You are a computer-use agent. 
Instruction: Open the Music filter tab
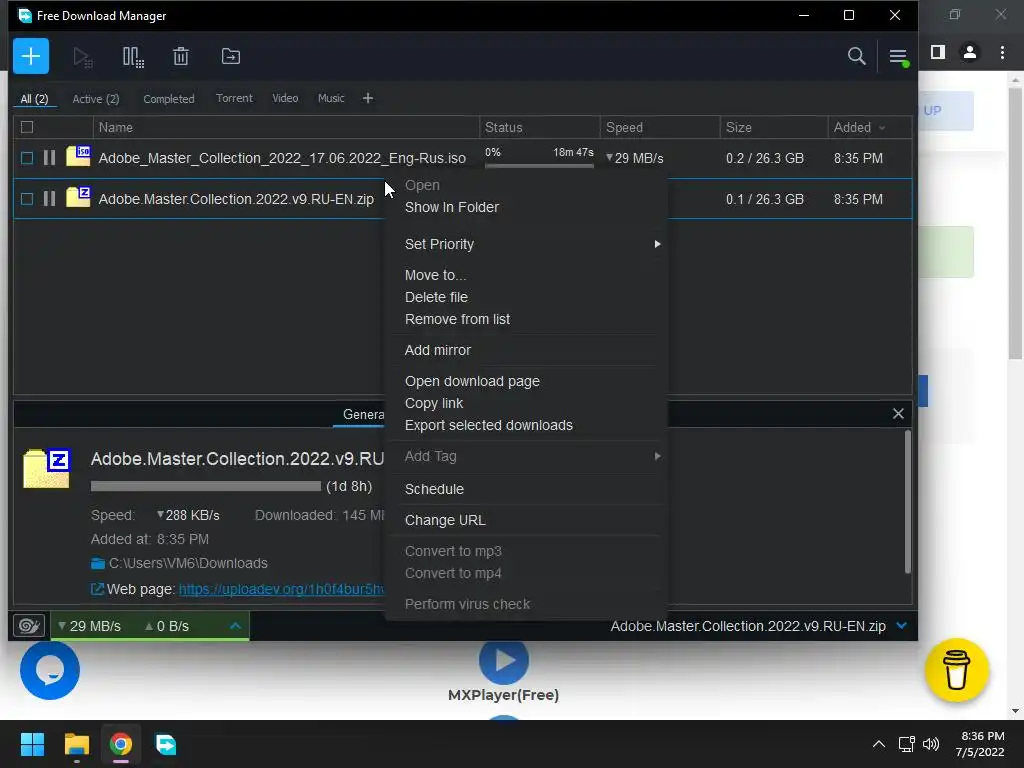[x=330, y=98]
